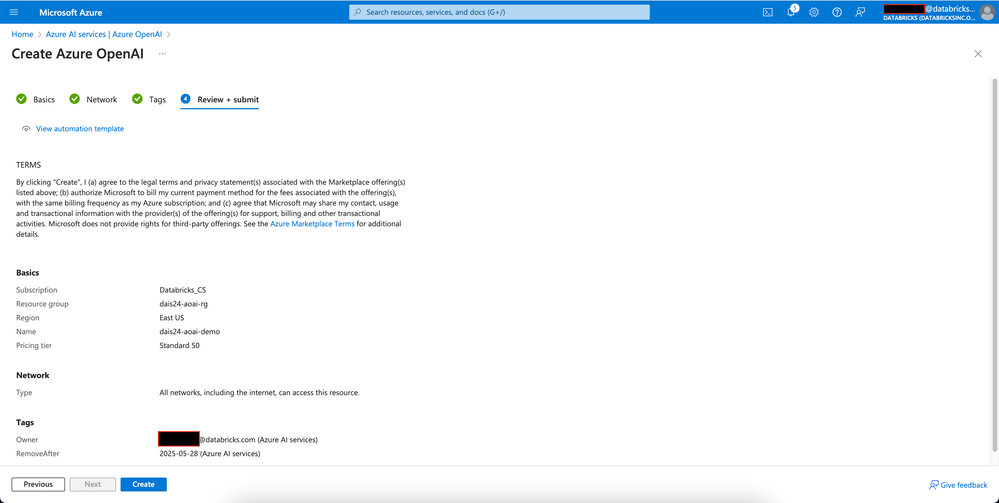Click the magnifier icon in search bar
The image size is (999, 503).
click(x=358, y=12)
